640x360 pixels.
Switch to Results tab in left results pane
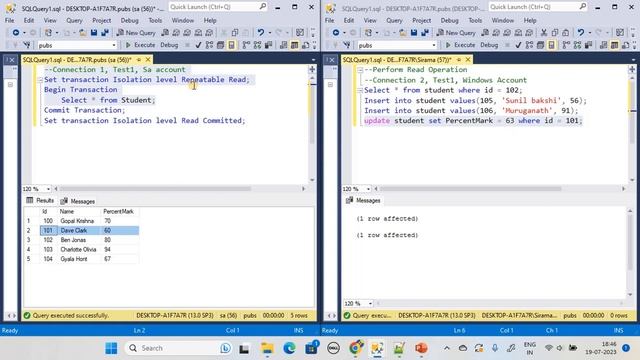pyautogui.click(x=40, y=200)
